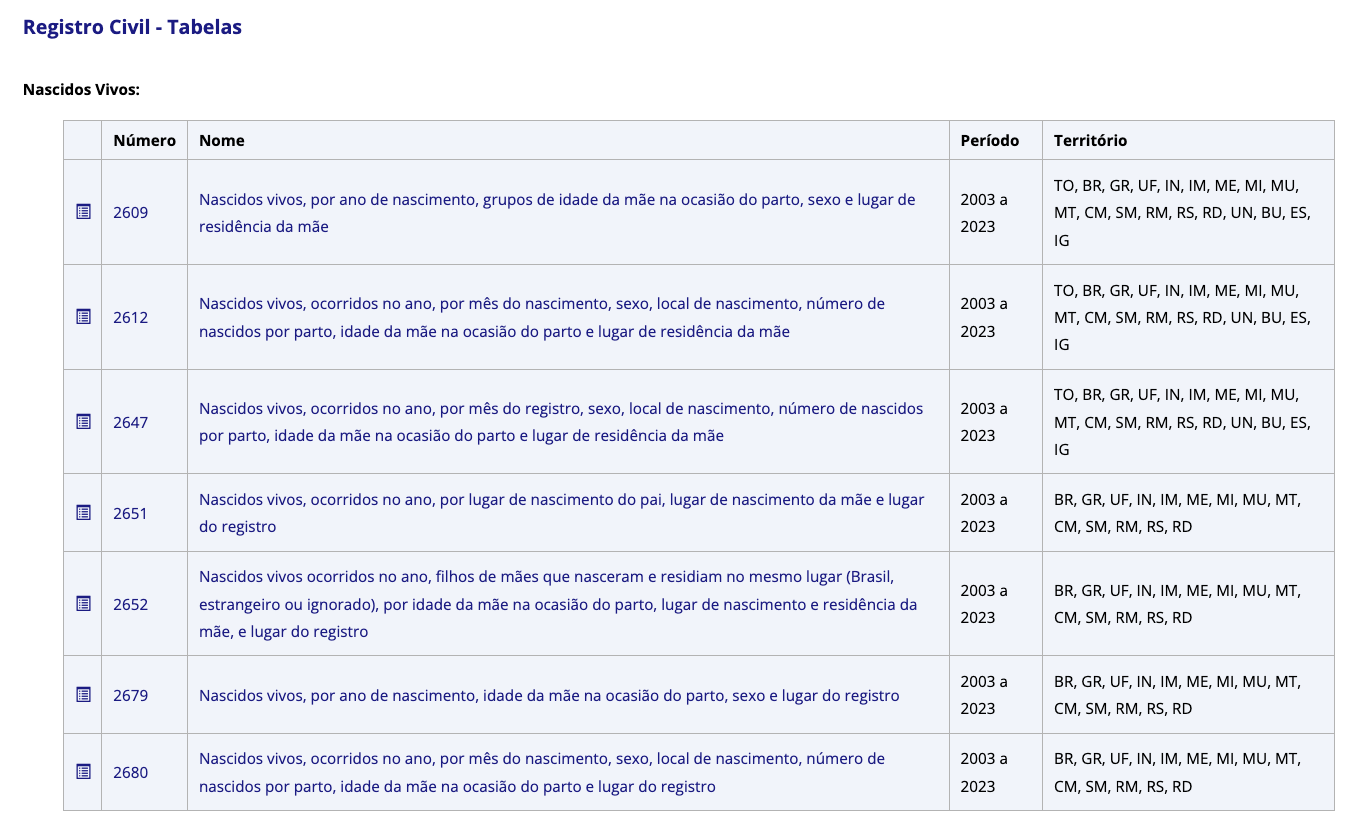The height and width of the screenshot is (821, 1352).
Task: Click the table icon beside number 2612
Action: (83, 317)
